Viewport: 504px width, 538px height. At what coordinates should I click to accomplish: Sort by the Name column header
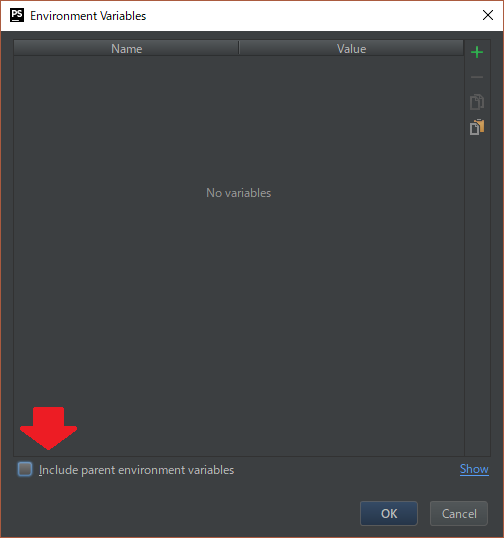[x=126, y=48]
